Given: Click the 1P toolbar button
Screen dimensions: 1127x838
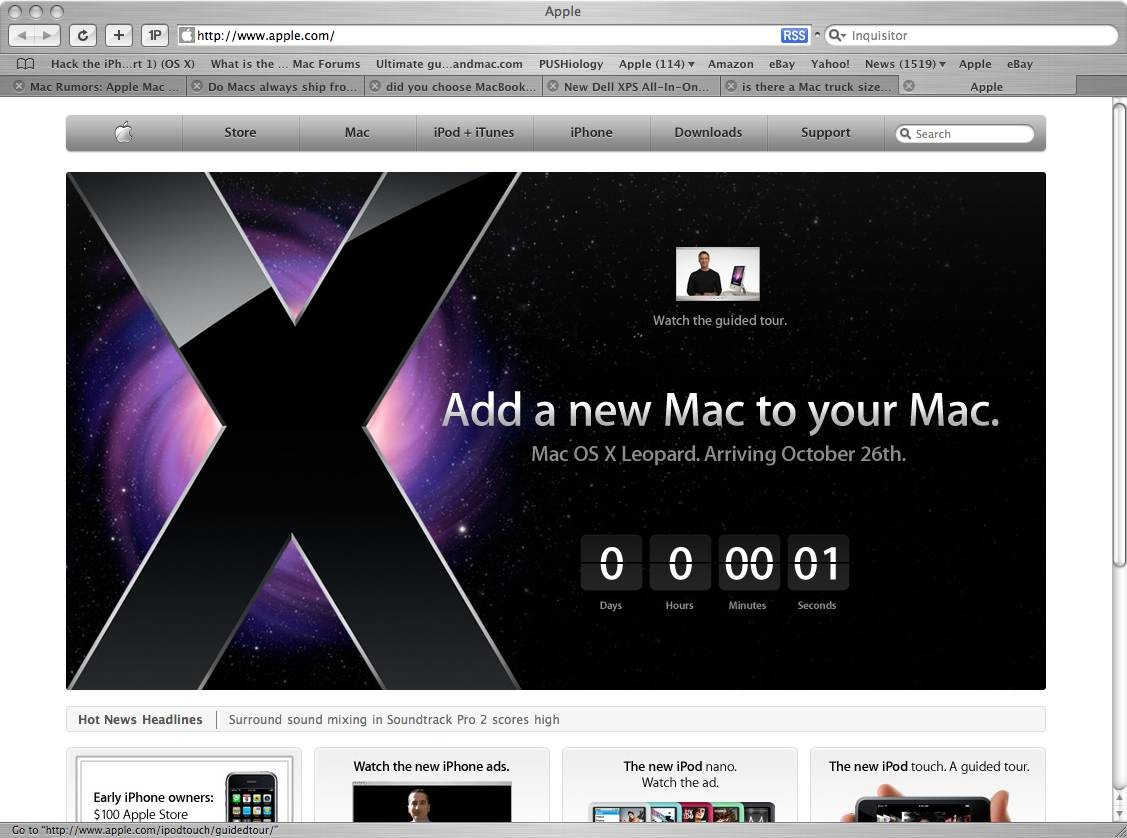Looking at the screenshot, I should (x=155, y=34).
